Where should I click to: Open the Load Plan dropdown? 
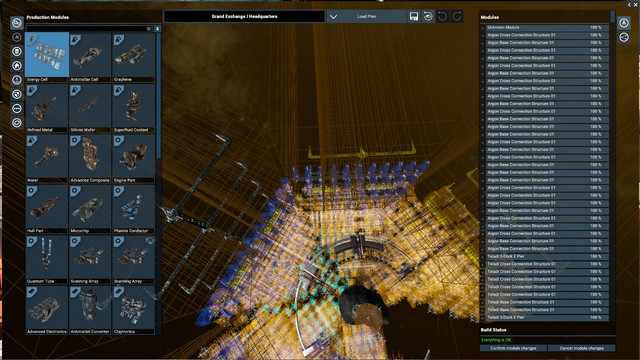(367, 16)
